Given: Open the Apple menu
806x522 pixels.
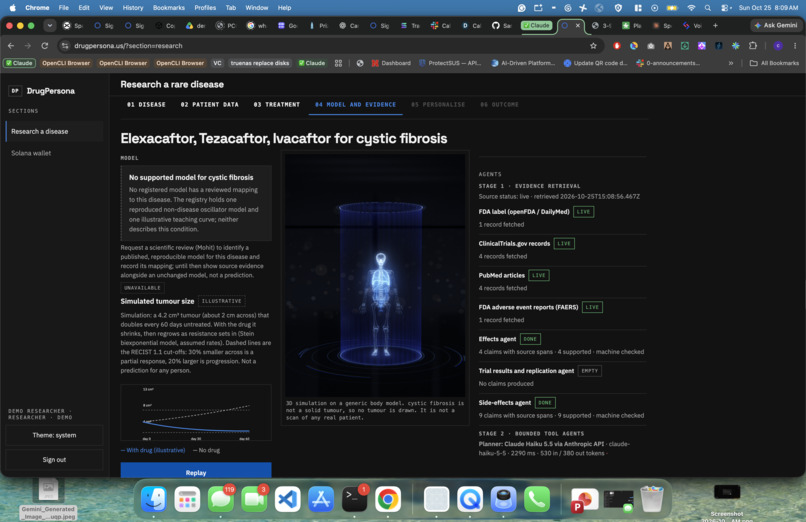Looking at the screenshot, I should [x=12, y=8].
